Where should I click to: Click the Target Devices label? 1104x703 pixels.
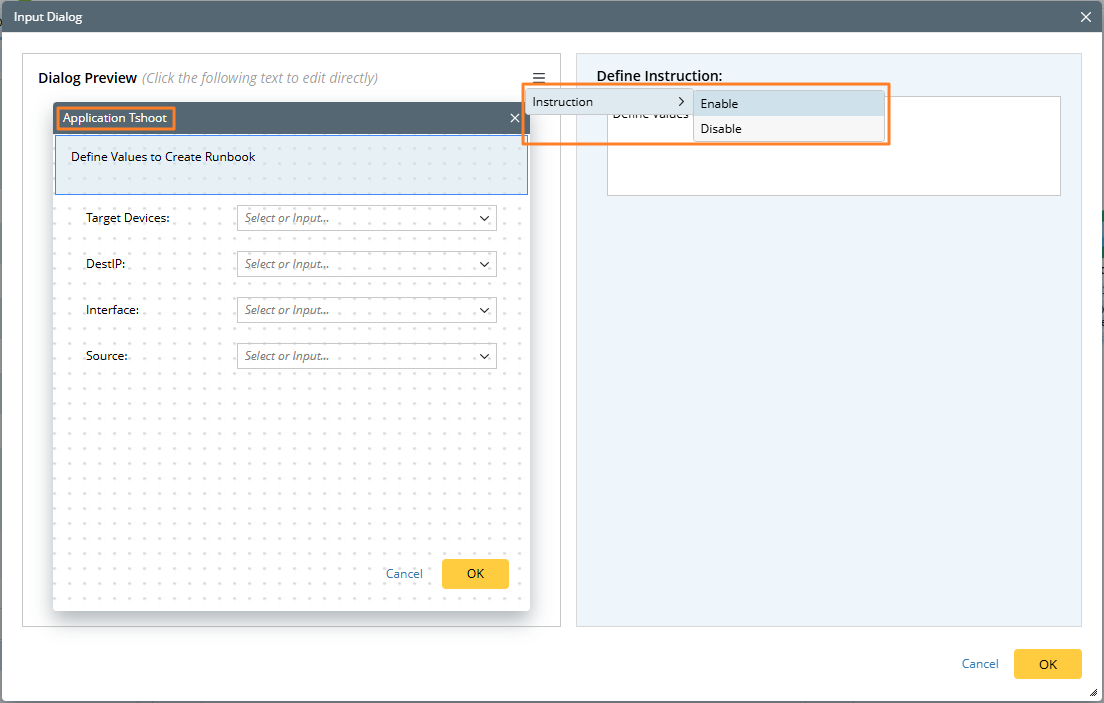click(127, 218)
